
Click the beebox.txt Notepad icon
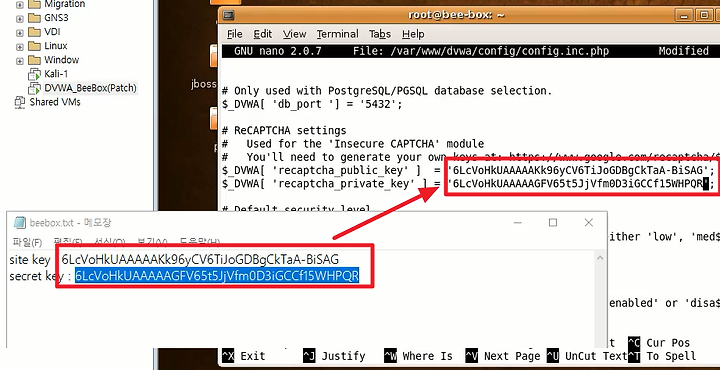(20, 223)
